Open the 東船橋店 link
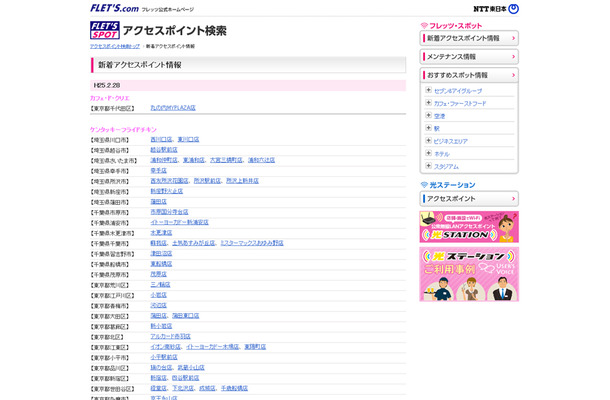Viewport: 610px width, 400px height. pyautogui.click(x=161, y=264)
